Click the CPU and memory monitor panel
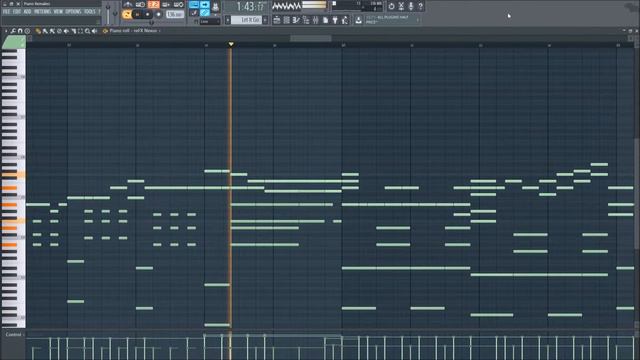 coord(357,6)
